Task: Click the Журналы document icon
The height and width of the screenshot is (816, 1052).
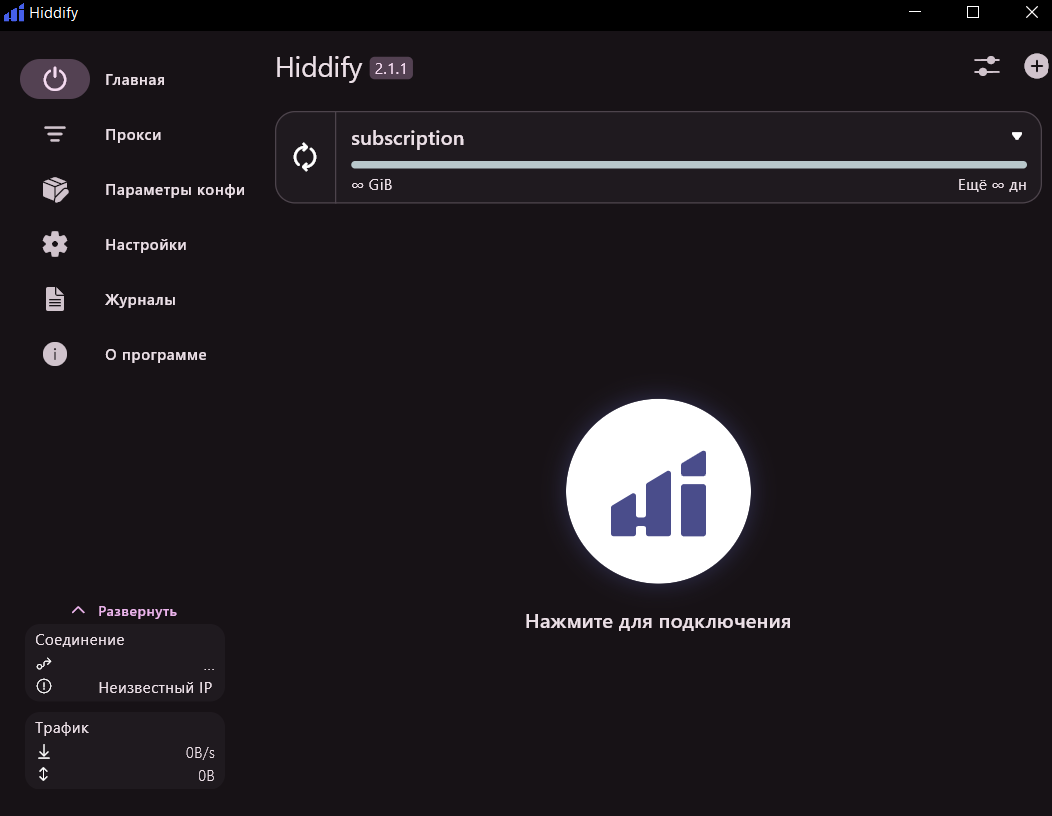Action: (x=55, y=300)
